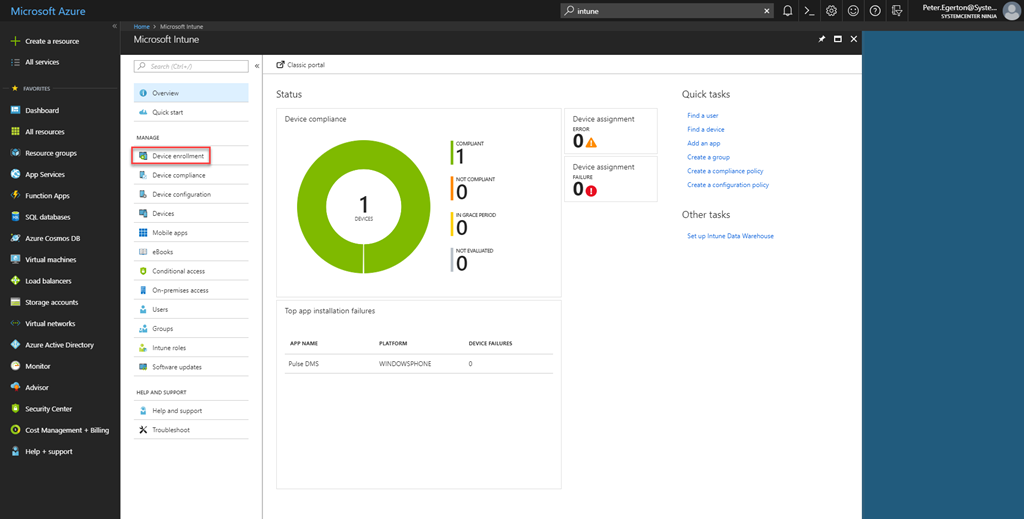This screenshot has width=1024, height=519.
Task: Click the feedback smiley icon
Action: (x=853, y=11)
